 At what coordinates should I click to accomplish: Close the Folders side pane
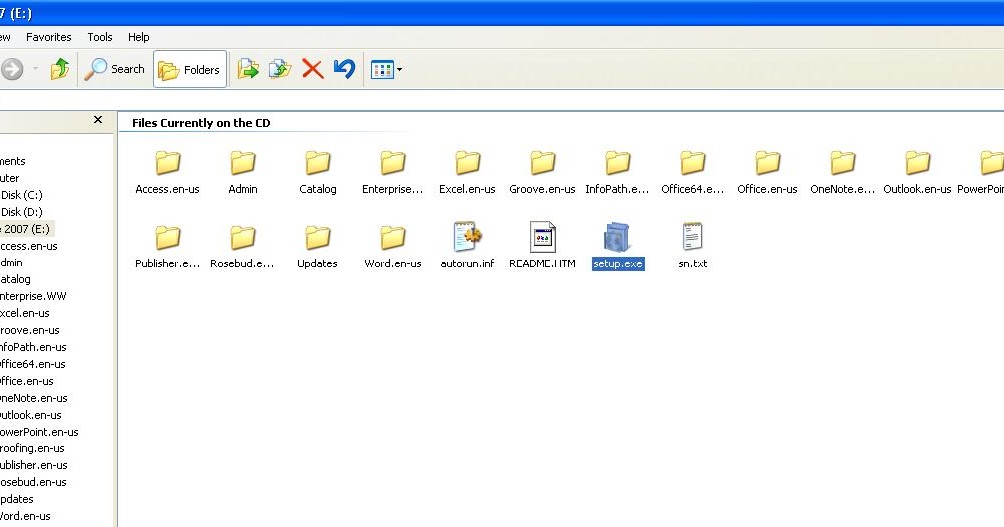click(x=98, y=120)
